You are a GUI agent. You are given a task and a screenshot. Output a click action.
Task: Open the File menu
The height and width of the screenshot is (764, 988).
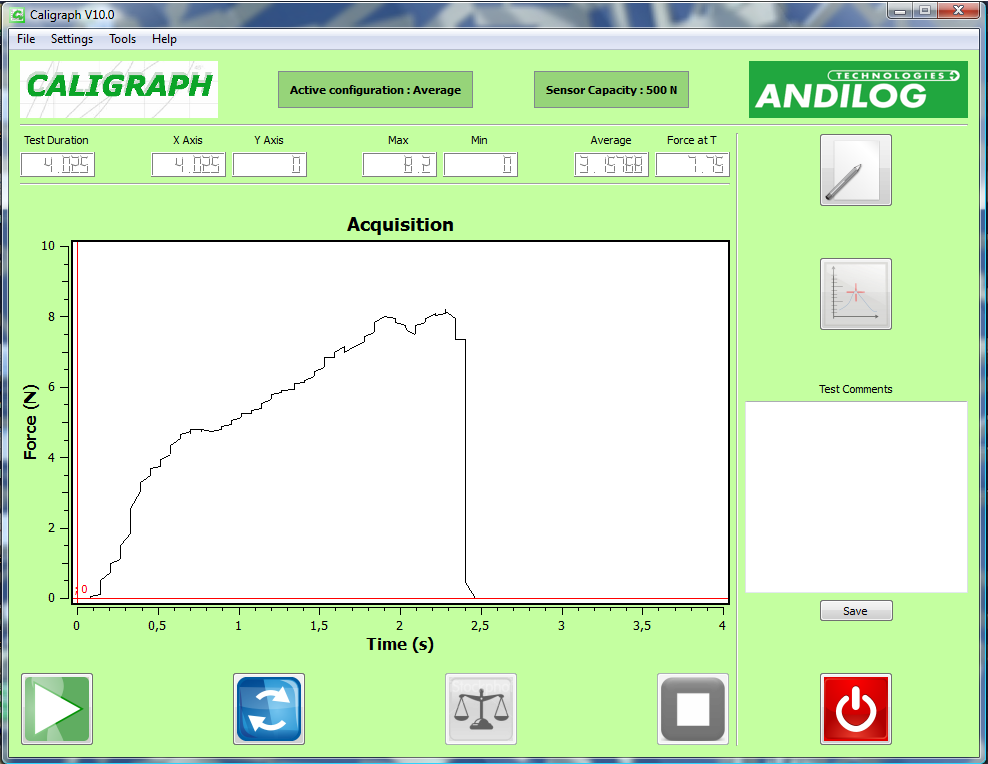(x=26, y=39)
